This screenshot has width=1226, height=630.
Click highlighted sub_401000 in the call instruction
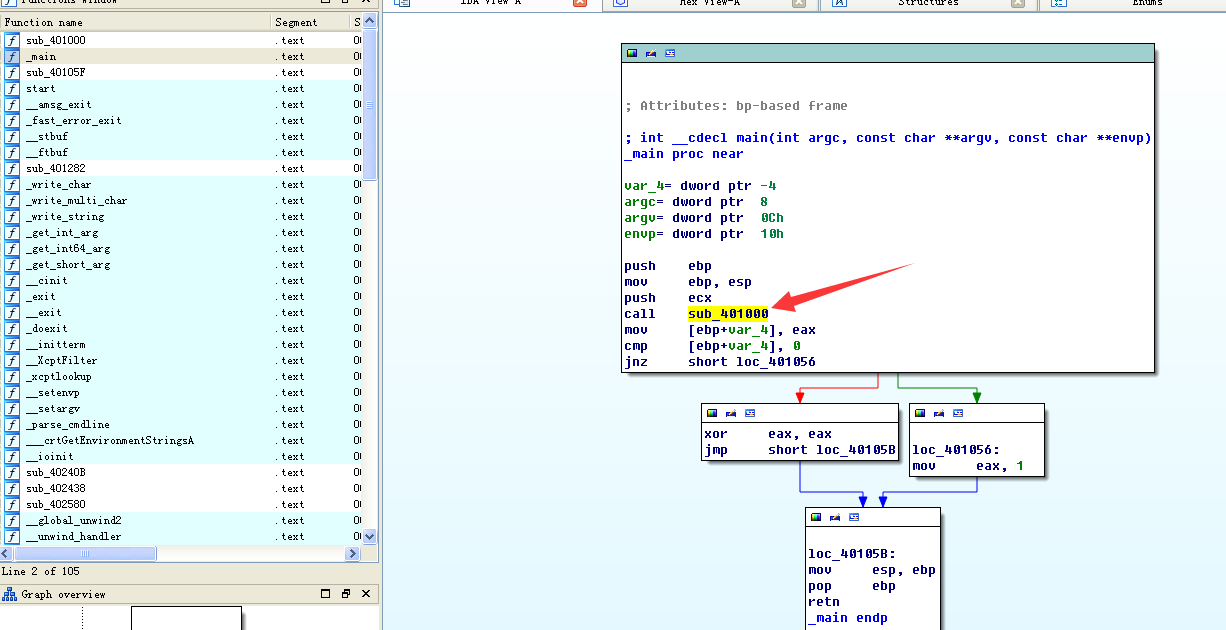tap(728, 314)
